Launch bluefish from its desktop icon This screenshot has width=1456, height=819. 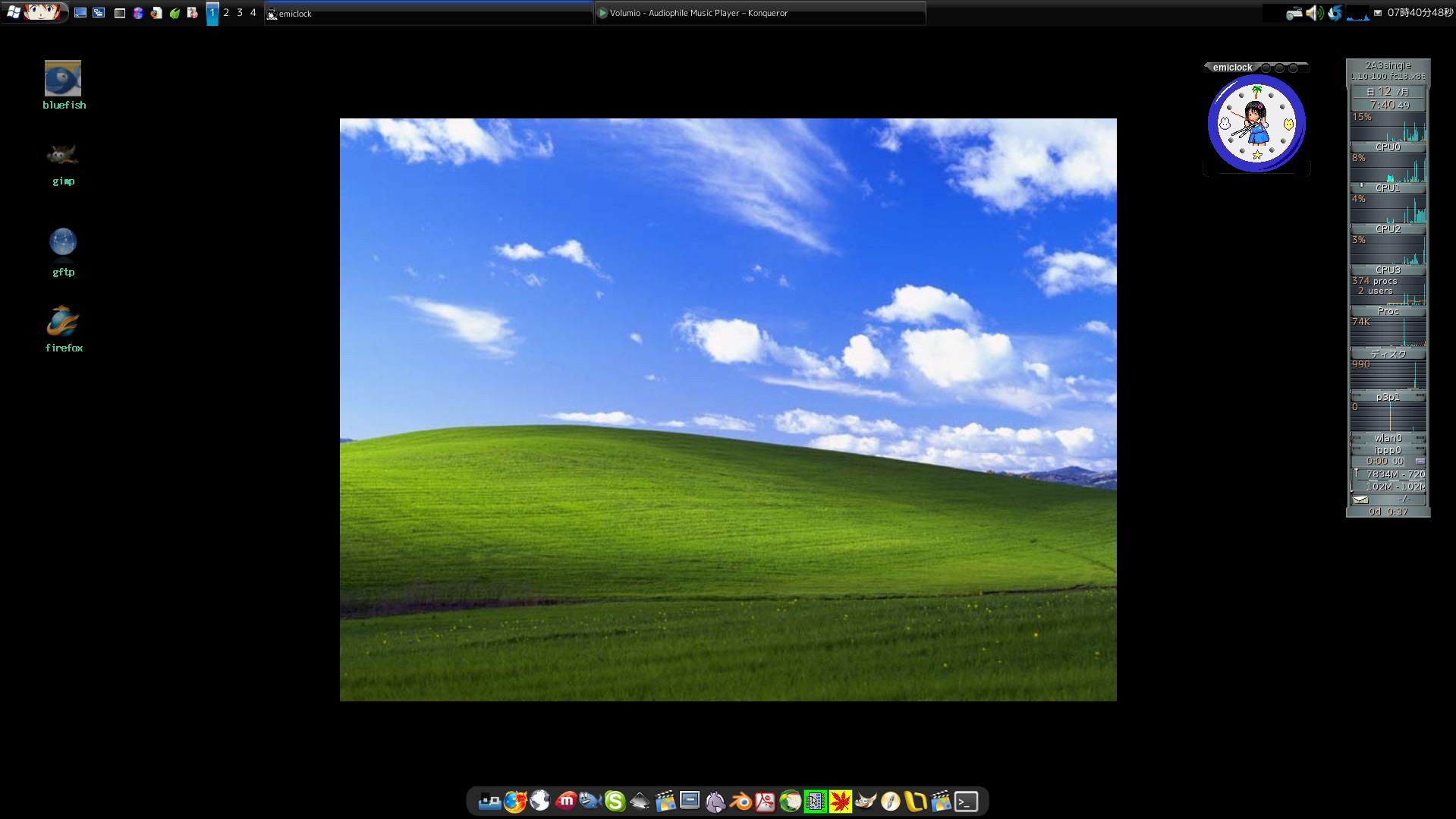[x=63, y=78]
